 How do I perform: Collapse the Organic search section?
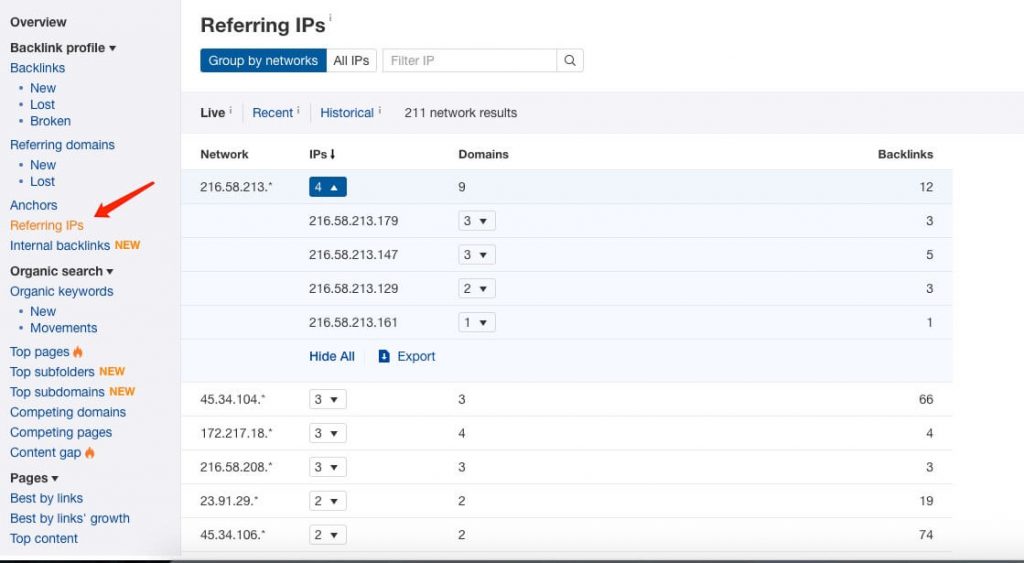pyautogui.click(x=61, y=271)
